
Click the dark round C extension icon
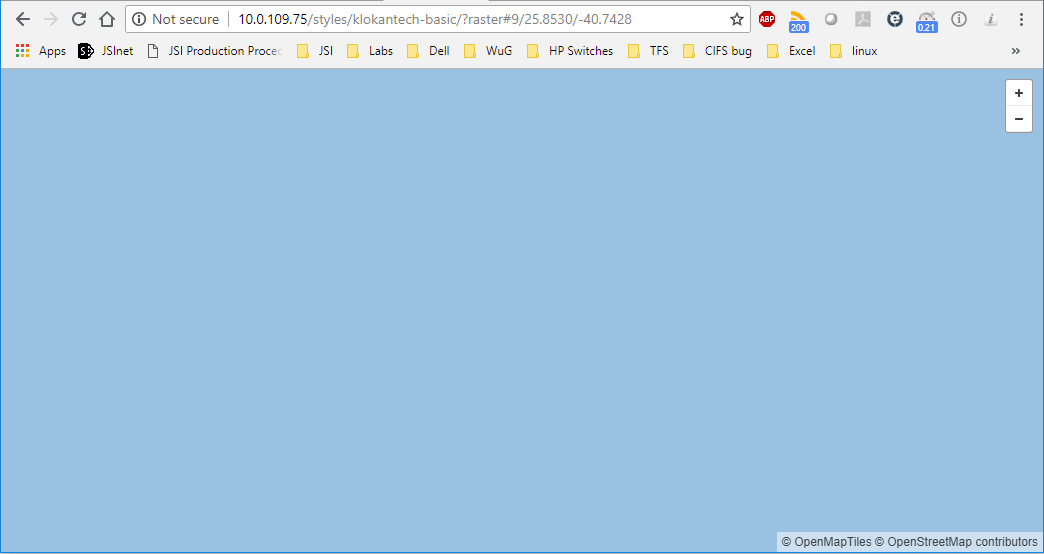click(895, 19)
